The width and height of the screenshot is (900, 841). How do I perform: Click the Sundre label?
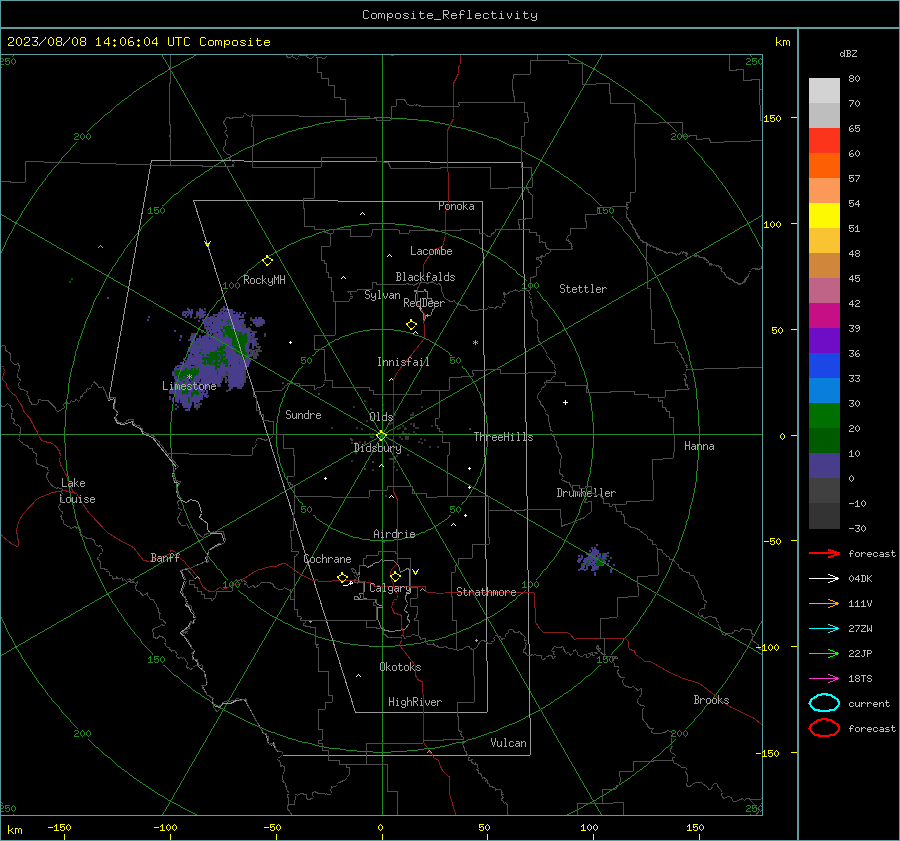coord(303,414)
